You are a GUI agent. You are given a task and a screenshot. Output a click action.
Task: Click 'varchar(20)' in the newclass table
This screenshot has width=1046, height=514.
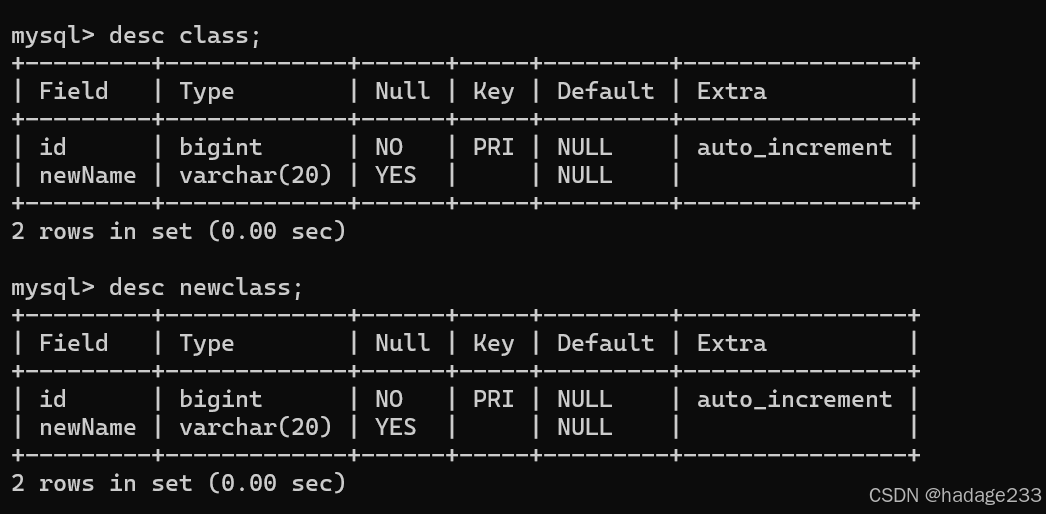coord(255,427)
